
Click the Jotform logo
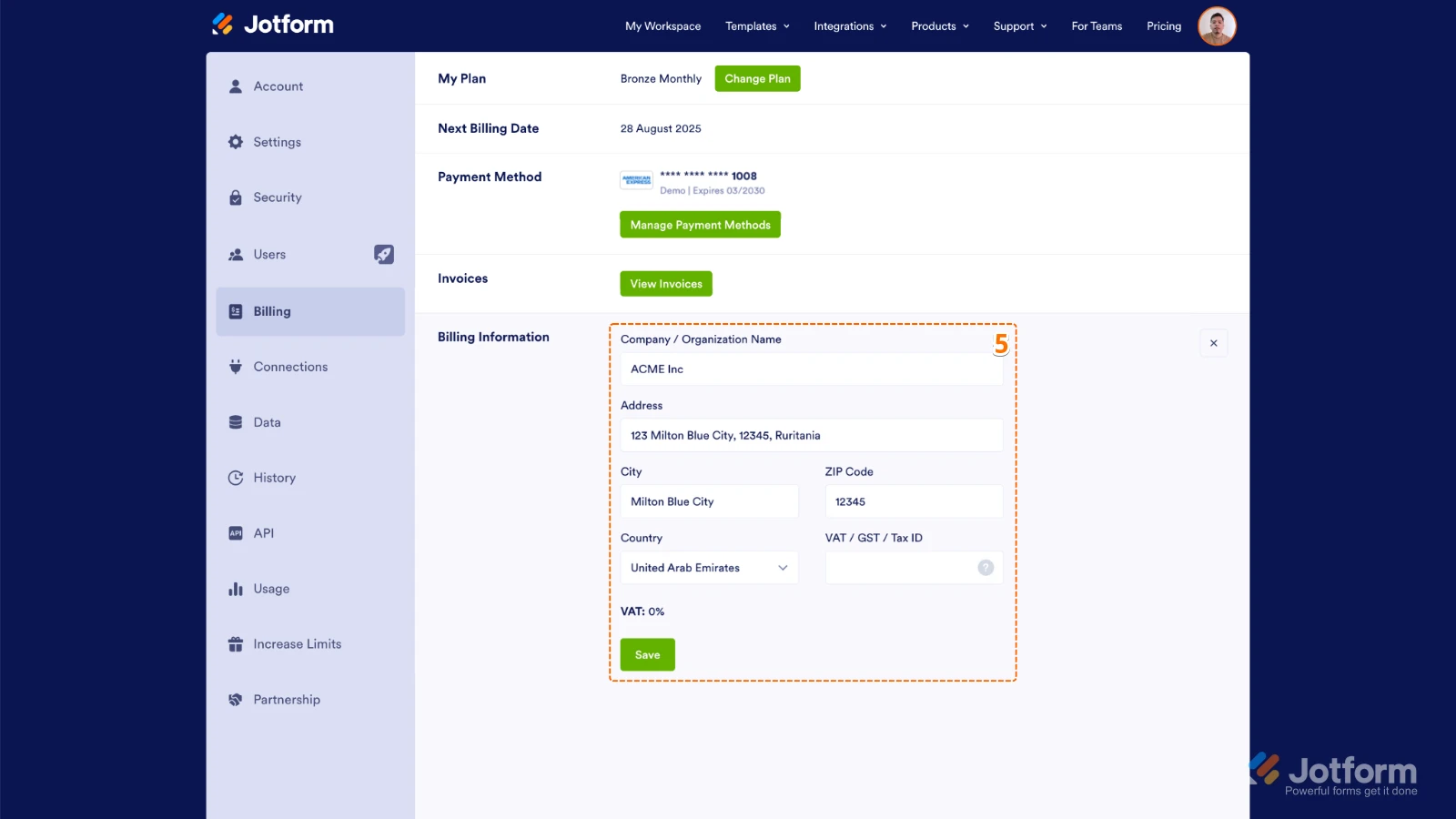tap(271, 25)
